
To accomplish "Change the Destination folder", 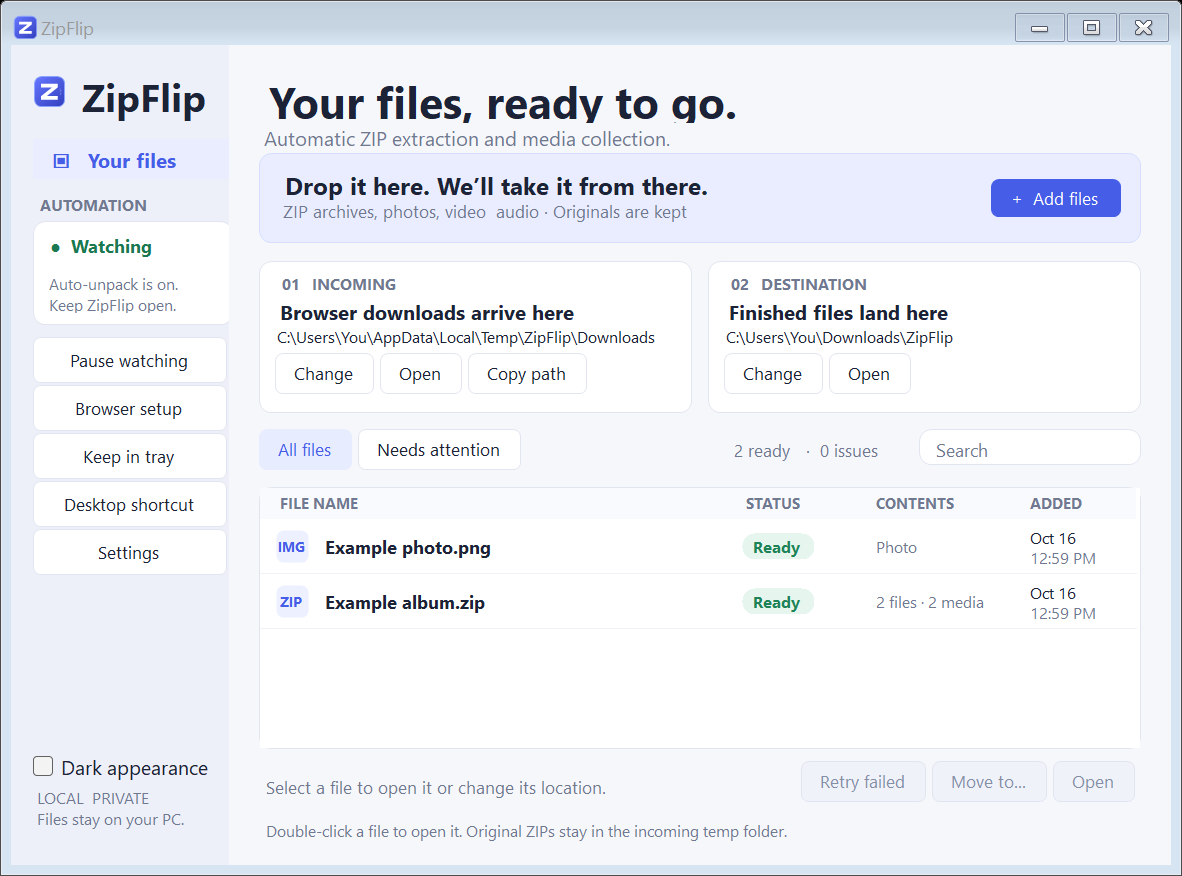I will pos(773,374).
